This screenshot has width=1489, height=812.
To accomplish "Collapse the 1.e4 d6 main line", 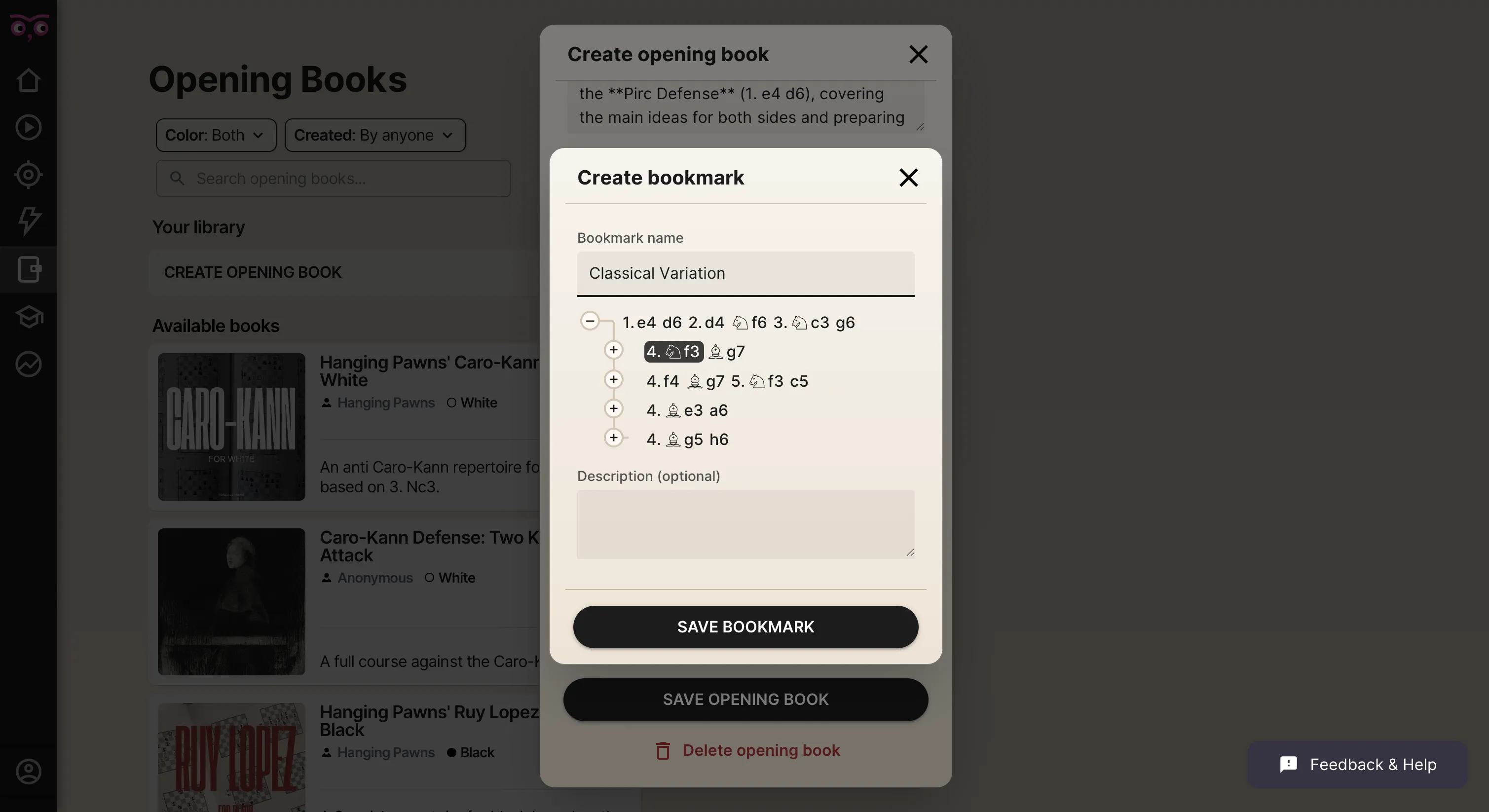I will tap(590, 321).
